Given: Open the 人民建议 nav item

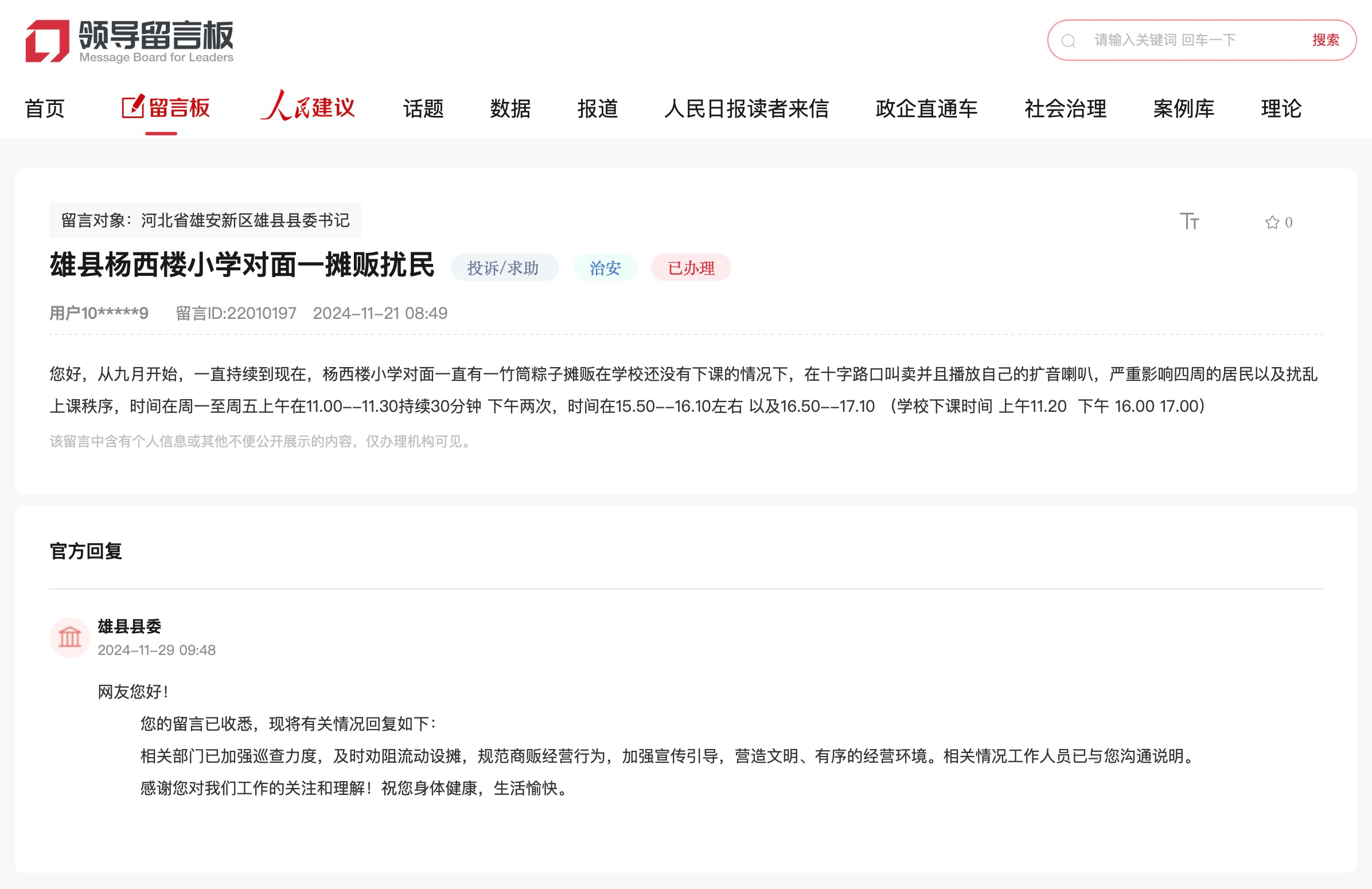Looking at the screenshot, I should pyautogui.click(x=308, y=107).
